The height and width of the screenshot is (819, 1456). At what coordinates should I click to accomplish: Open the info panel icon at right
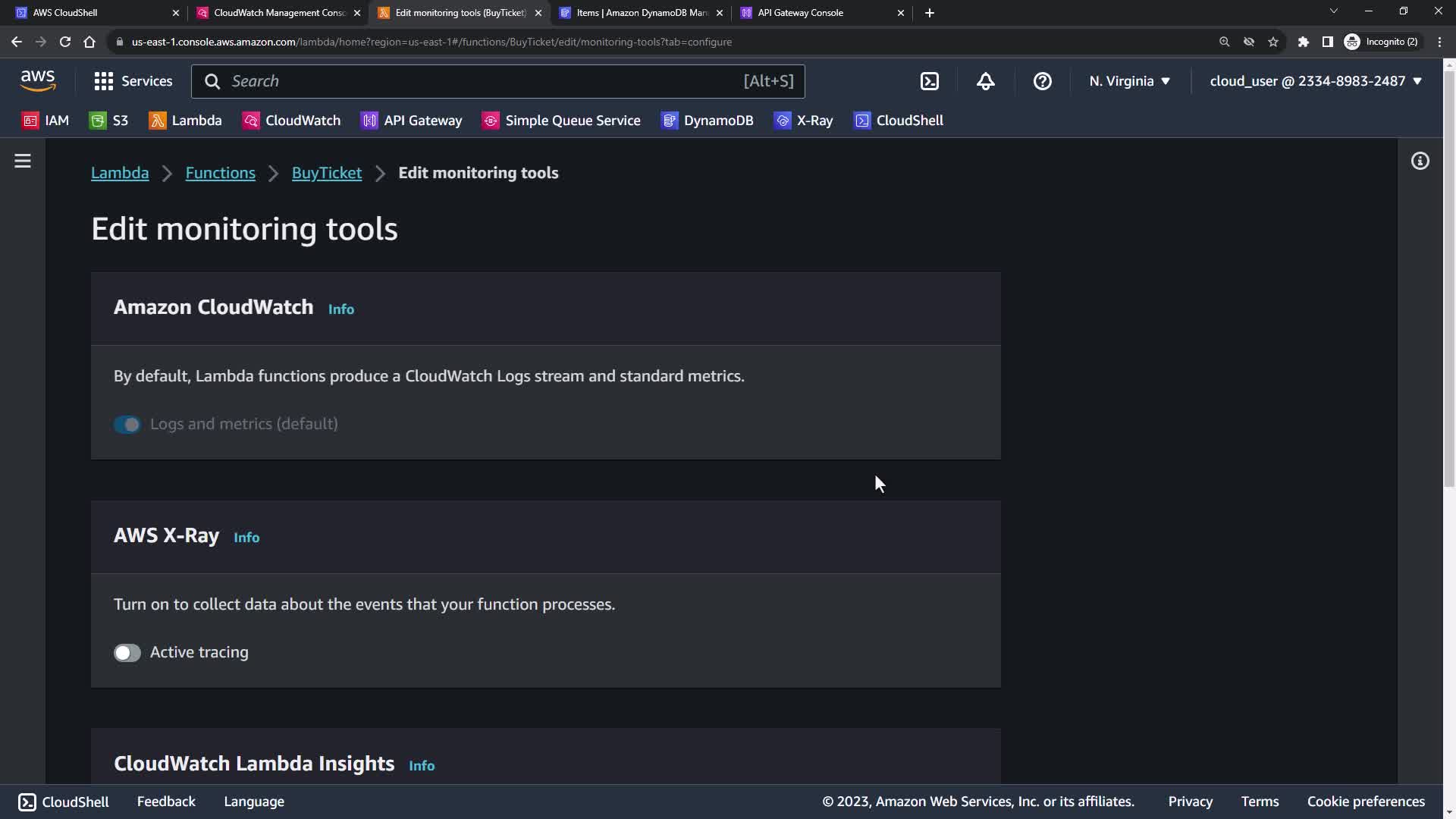click(1420, 161)
